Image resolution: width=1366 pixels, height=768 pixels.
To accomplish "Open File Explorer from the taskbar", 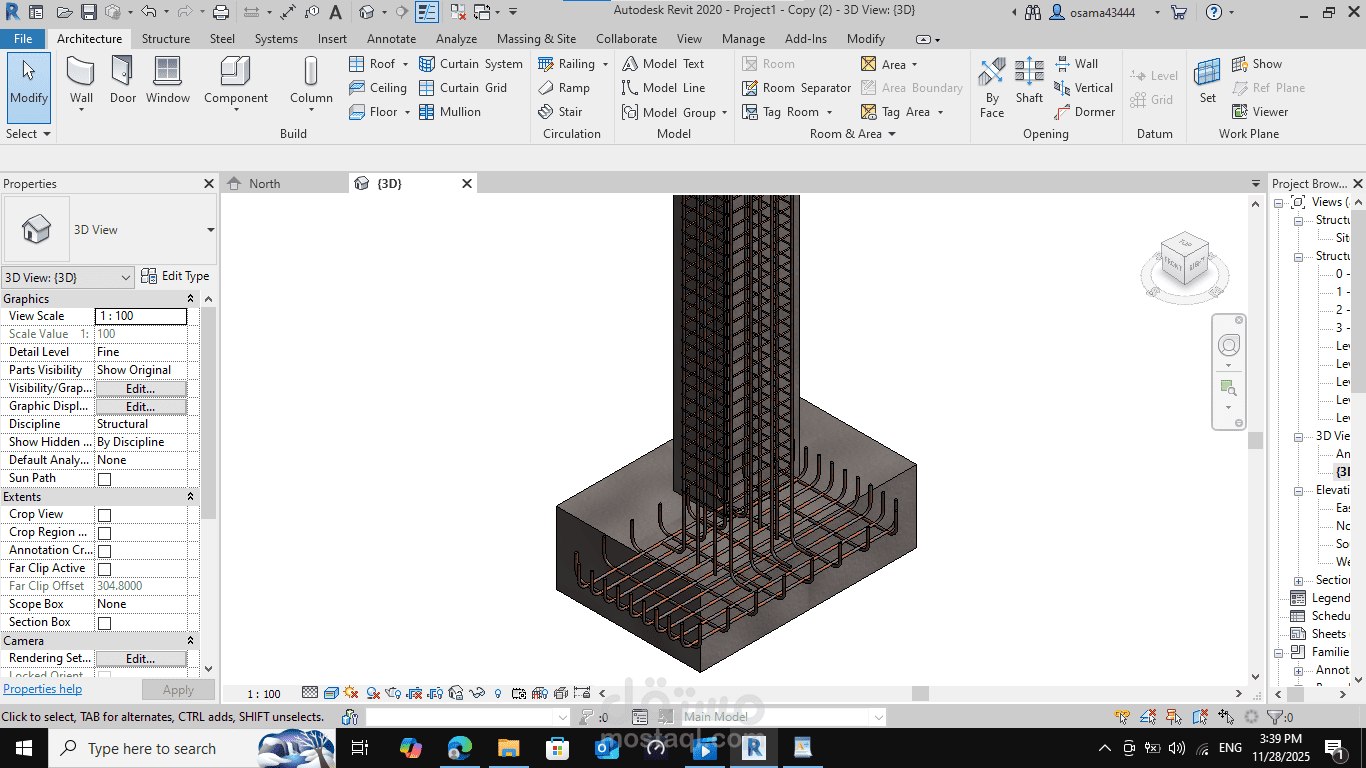I will [508, 747].
